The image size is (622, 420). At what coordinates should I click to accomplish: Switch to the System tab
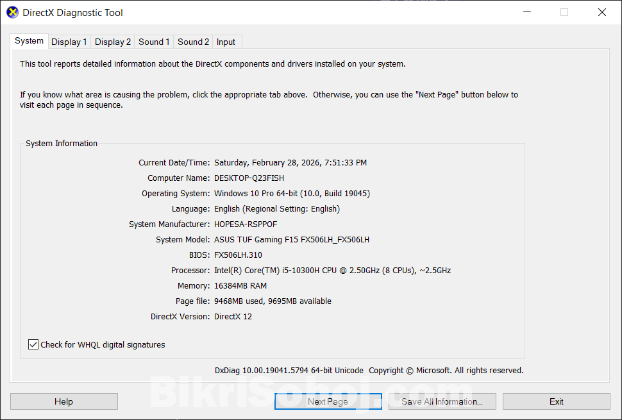29,41
